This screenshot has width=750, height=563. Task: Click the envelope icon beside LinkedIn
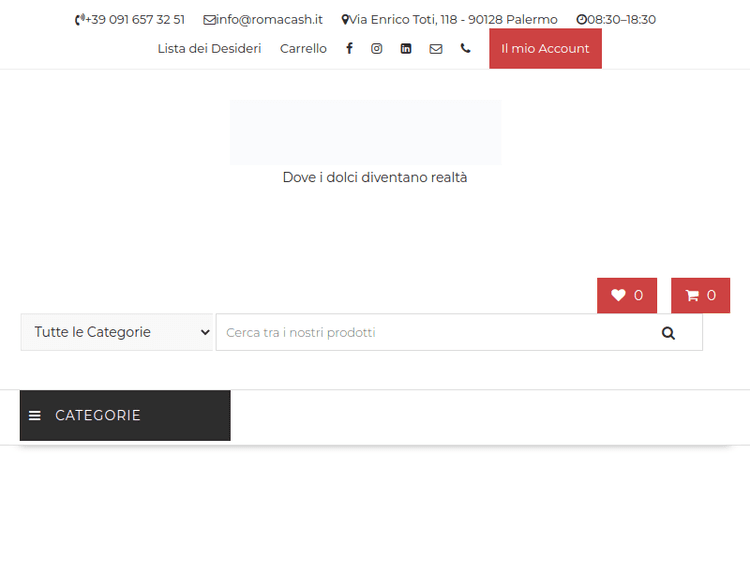pos(436,48)
